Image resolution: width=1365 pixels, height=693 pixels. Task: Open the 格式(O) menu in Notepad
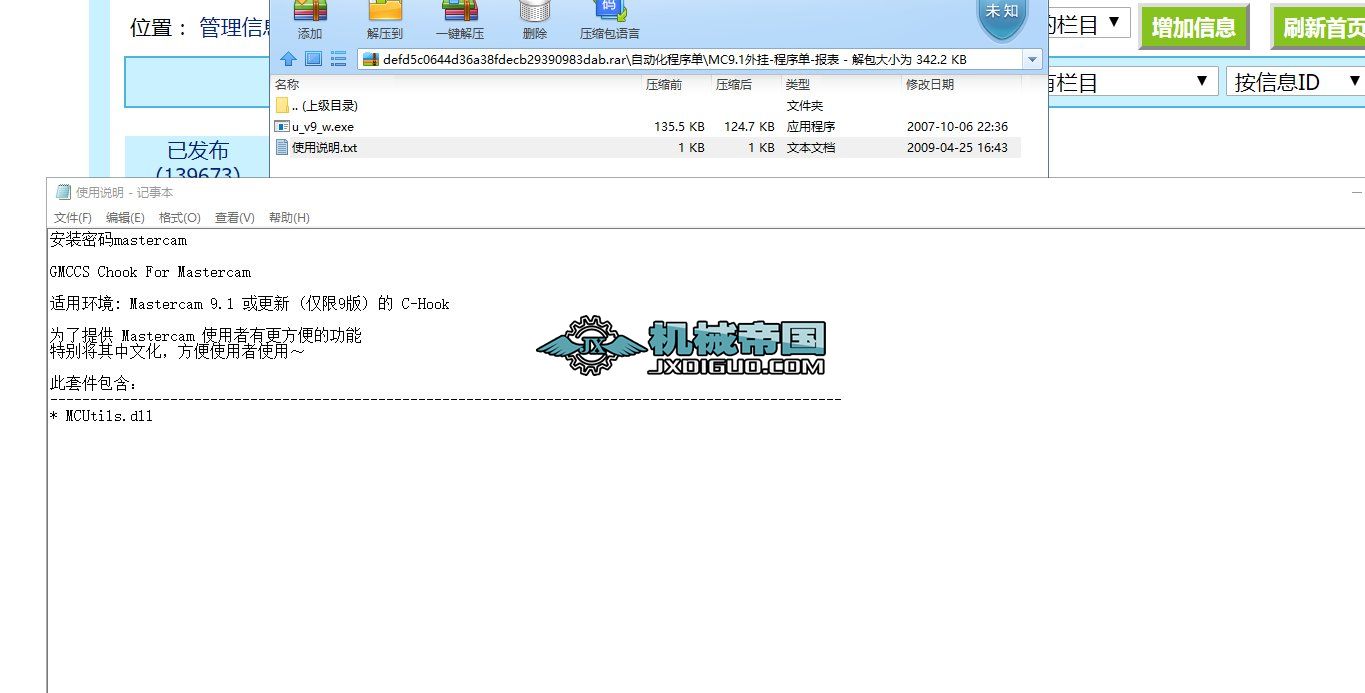(180, 217)
